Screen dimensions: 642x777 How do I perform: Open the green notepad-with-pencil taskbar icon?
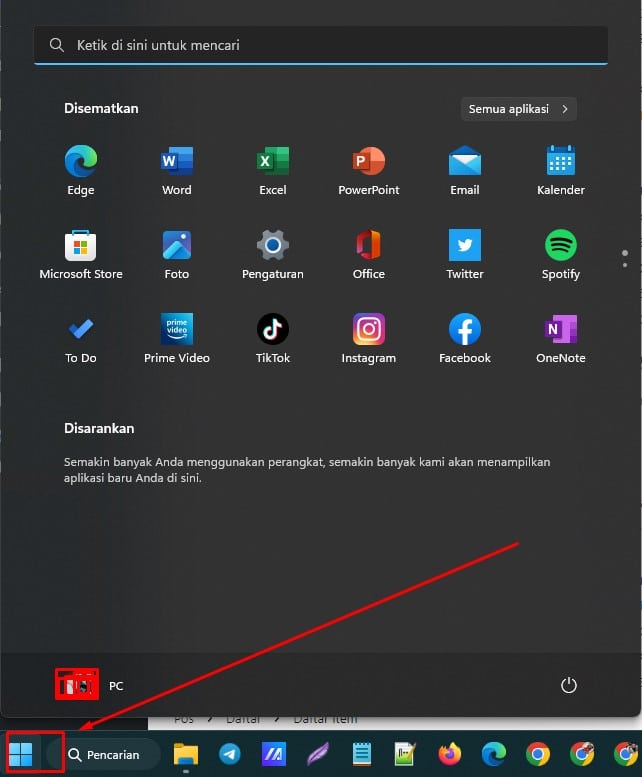point(405,754)
